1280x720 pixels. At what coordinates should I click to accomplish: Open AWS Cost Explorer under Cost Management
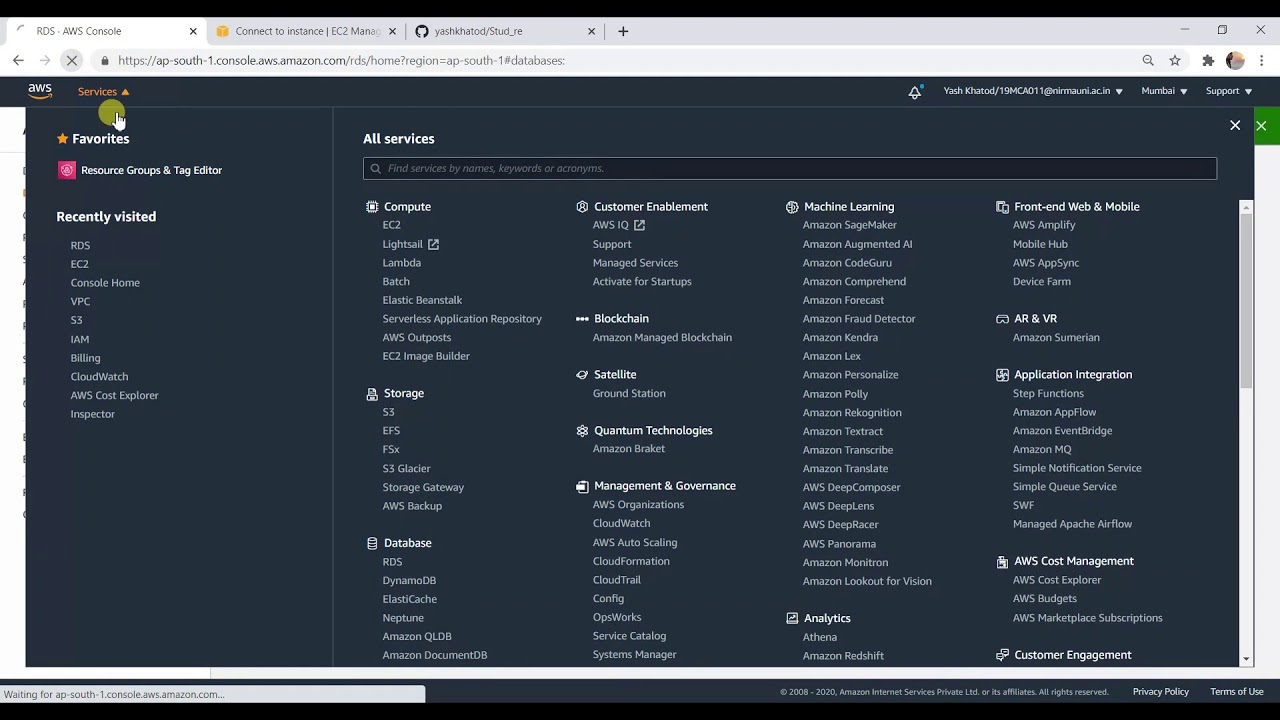[x=1056, y=580]
